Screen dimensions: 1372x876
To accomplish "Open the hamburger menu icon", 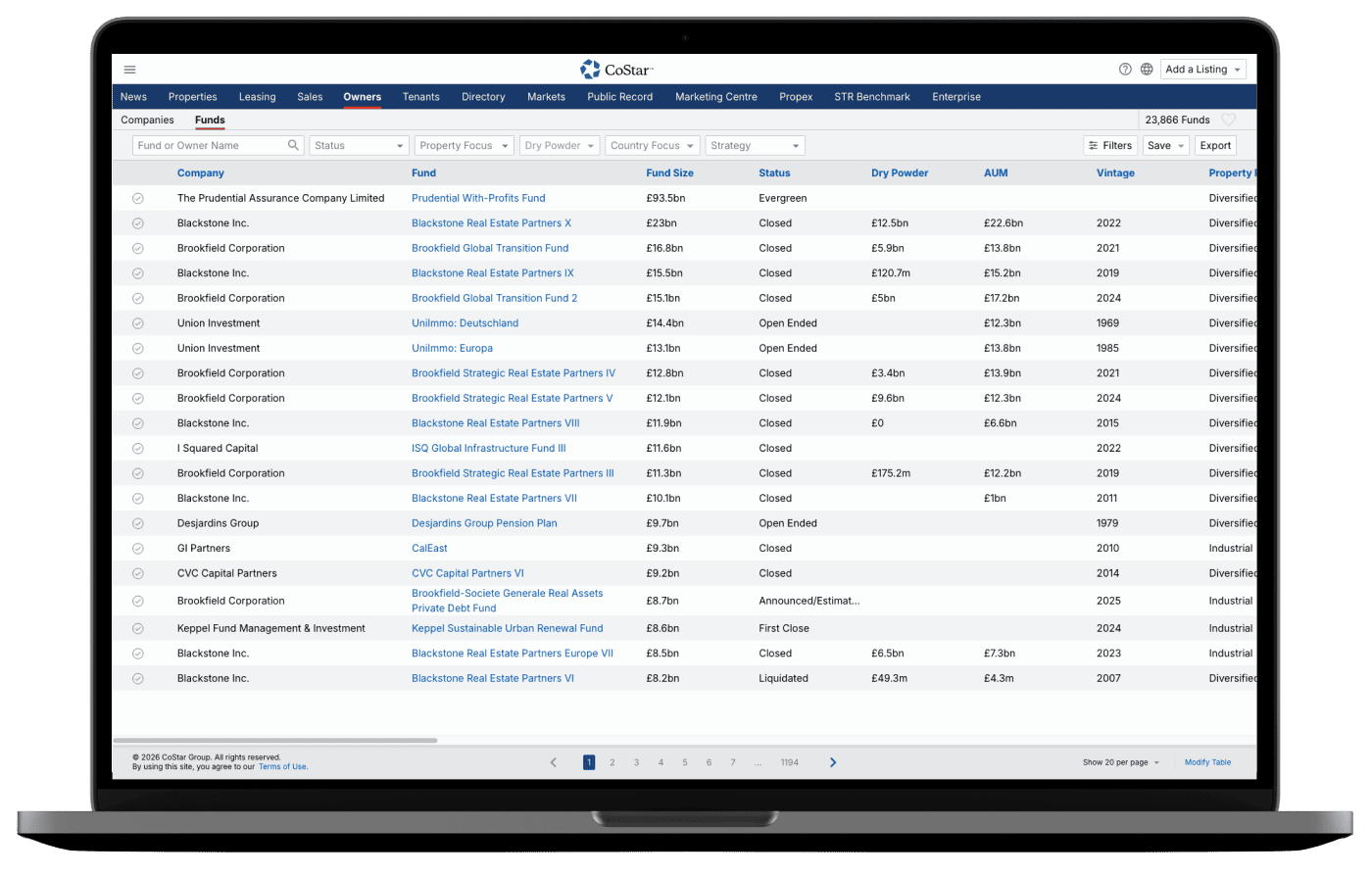I will 129,70.
